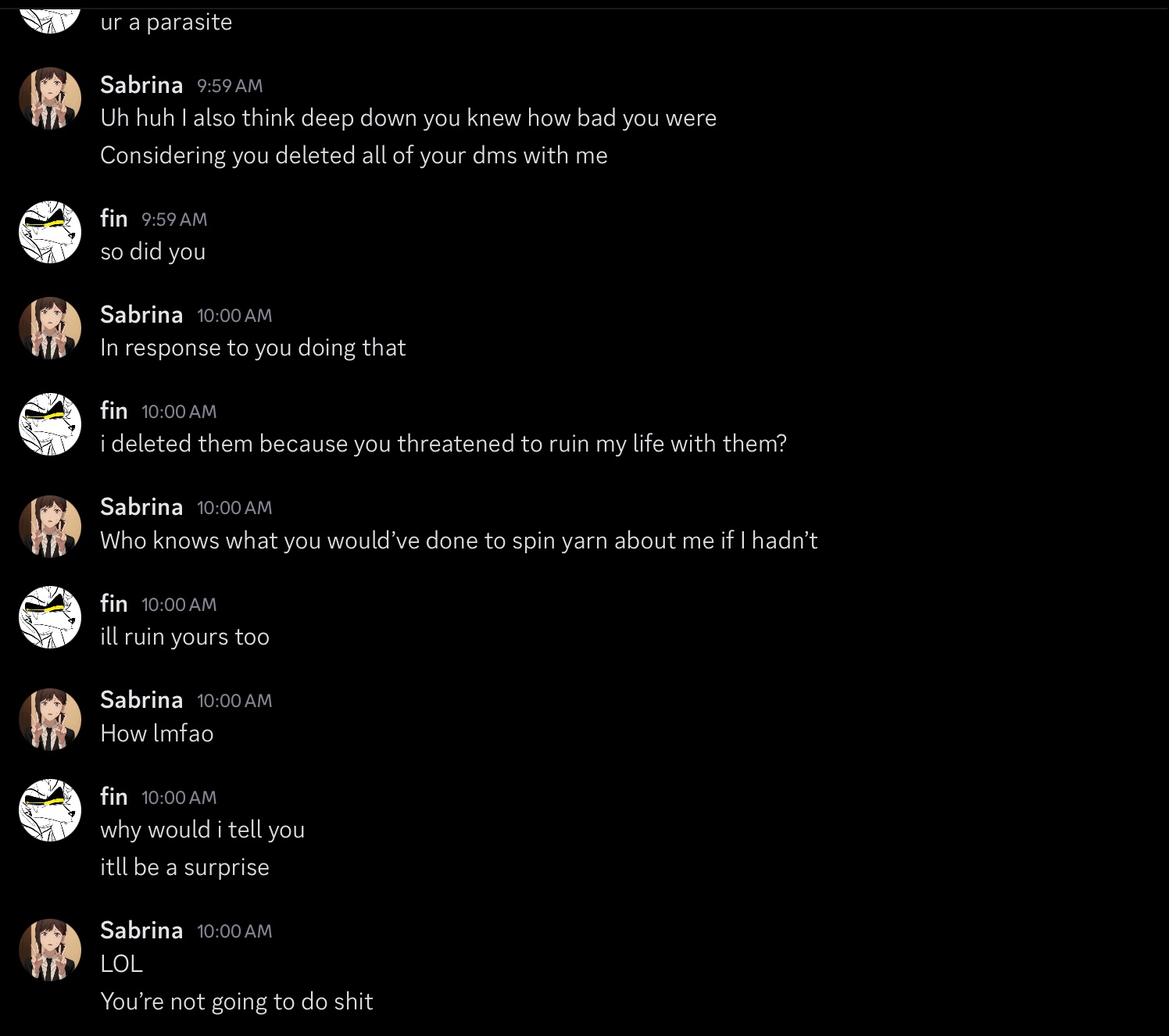
Task: Click Sabrina's avatar beside the 9:59 AM message
Action: click(50, 98)
